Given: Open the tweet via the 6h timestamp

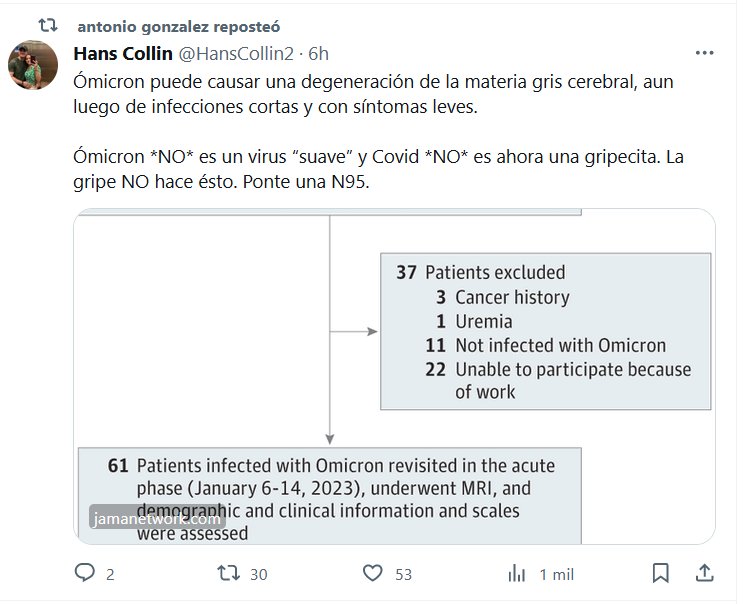Looking at the screenshot, I should click(x=318, y=53).
